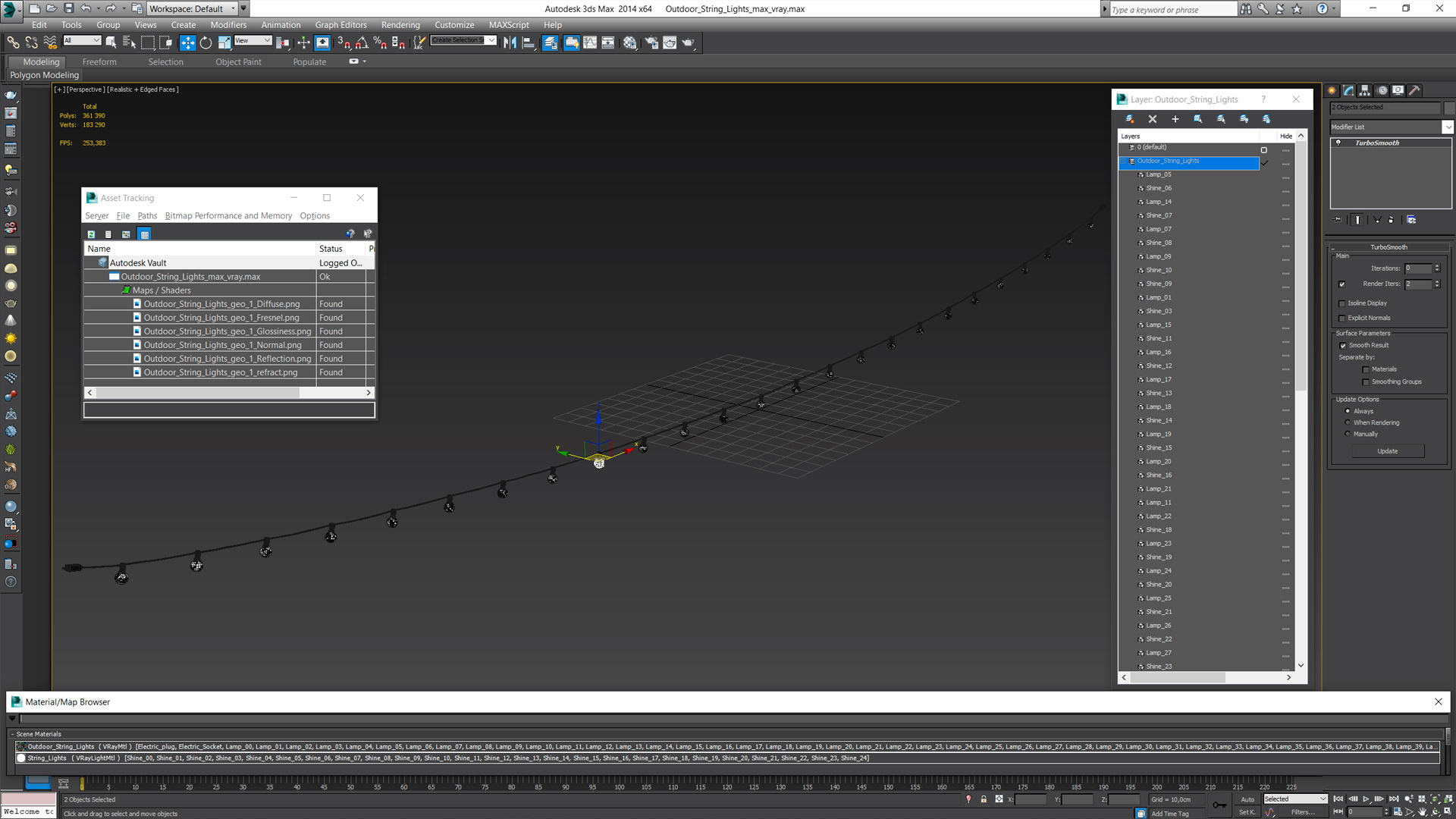Toggle the Smooth Result checkbox

click(x=1343, y=346)
